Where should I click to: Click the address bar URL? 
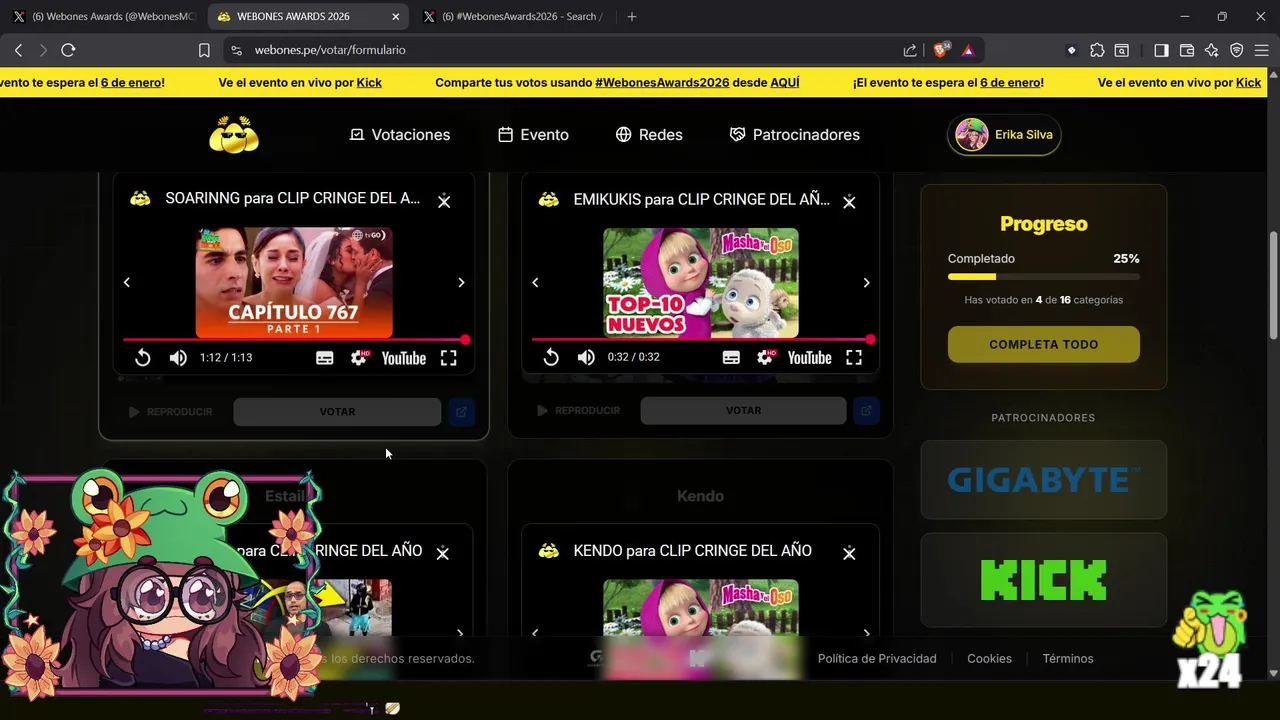tap(330, 50)
